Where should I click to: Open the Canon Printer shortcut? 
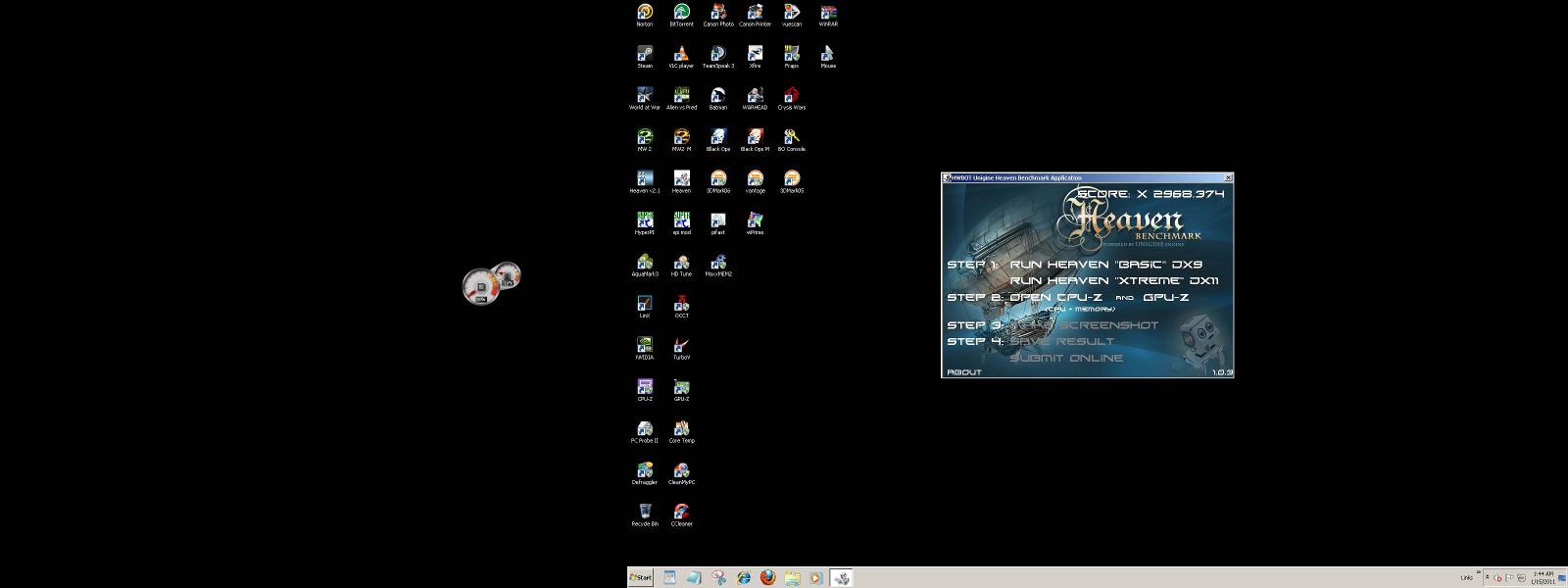(755, 15)
